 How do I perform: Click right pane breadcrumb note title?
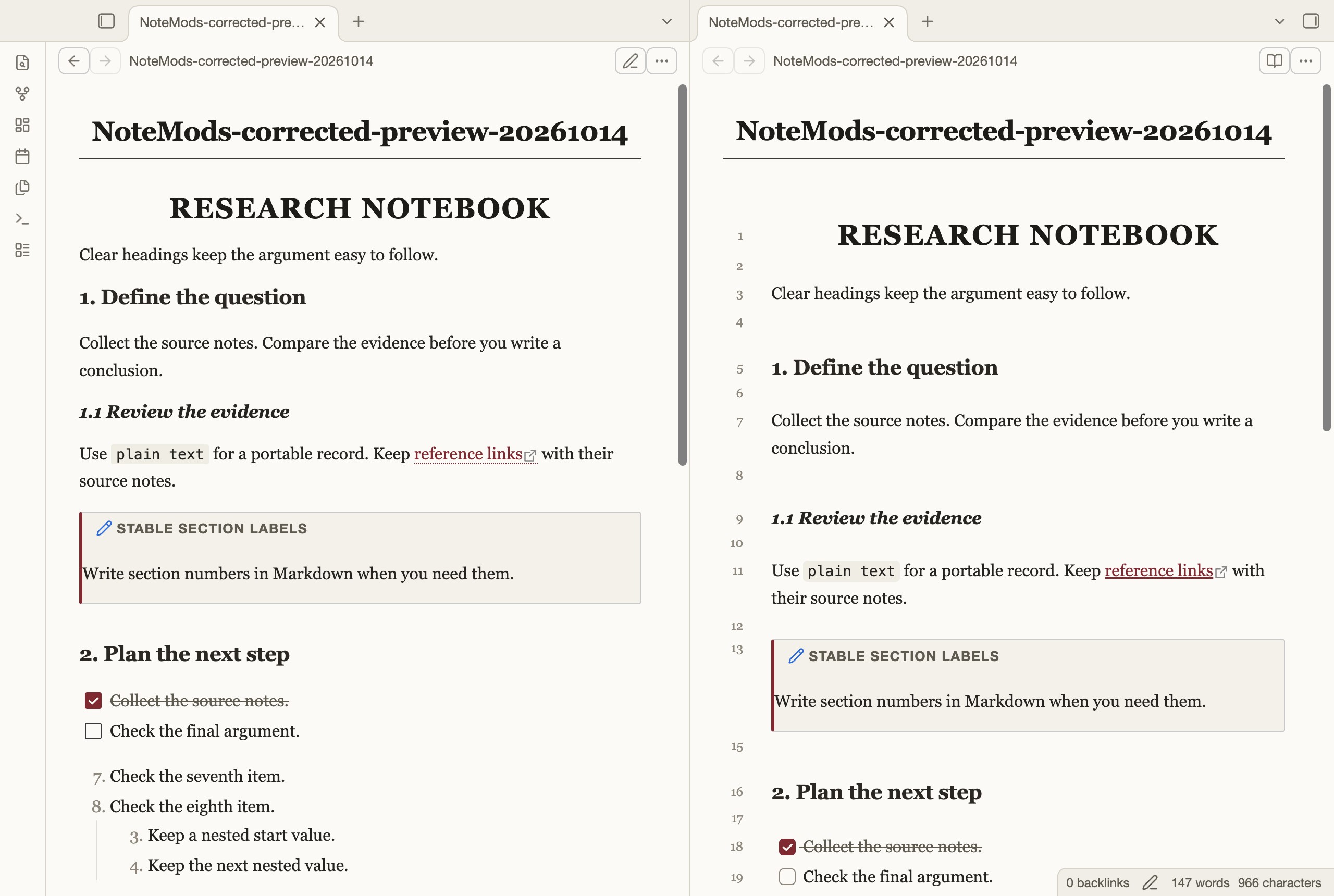[x=895, y=60]
